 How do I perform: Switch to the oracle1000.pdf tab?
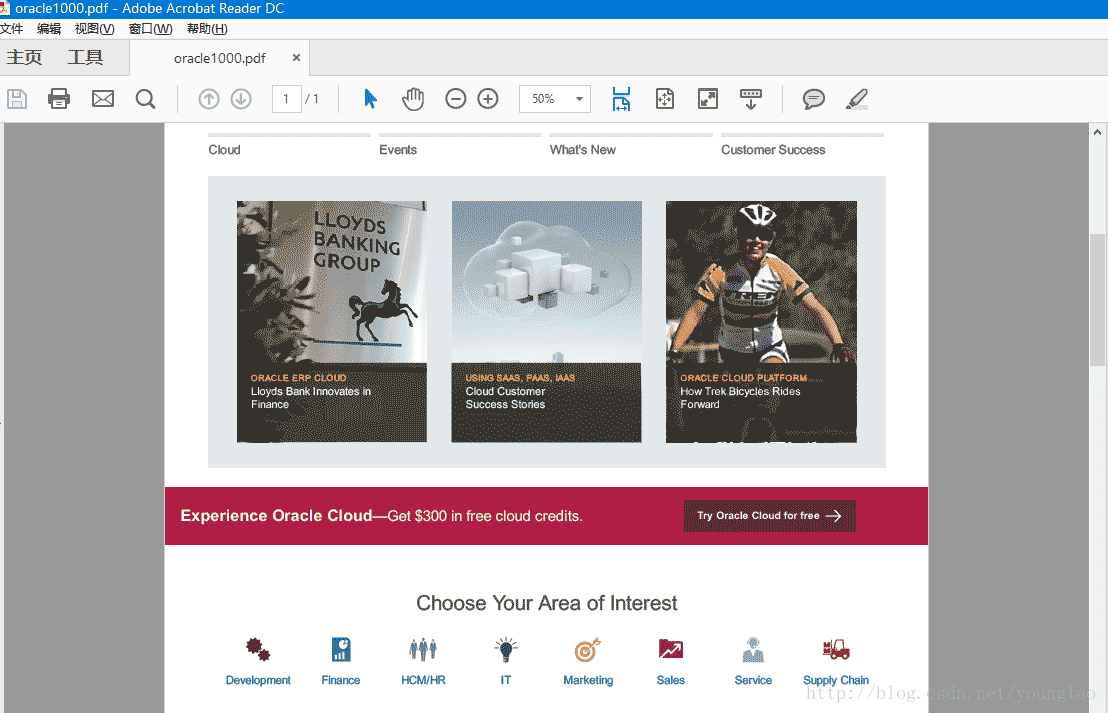[220, 58]
